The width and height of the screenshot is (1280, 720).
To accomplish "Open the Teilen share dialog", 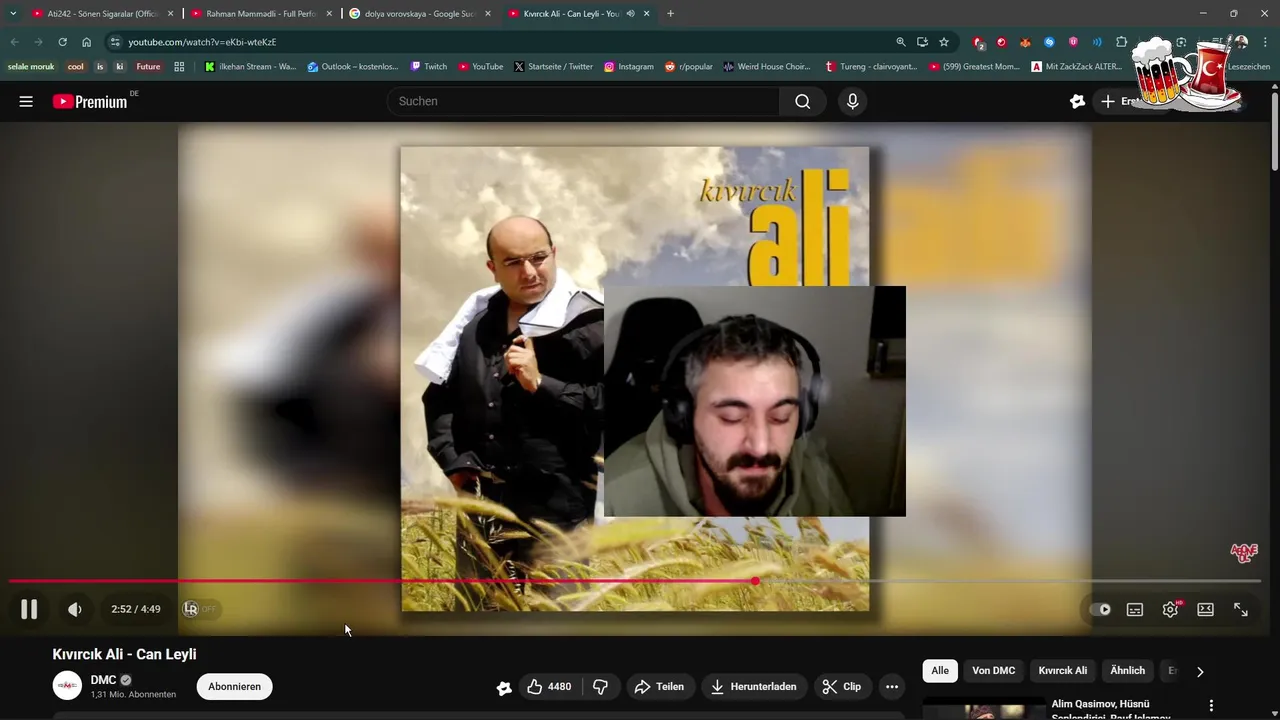I will (660, 686).
